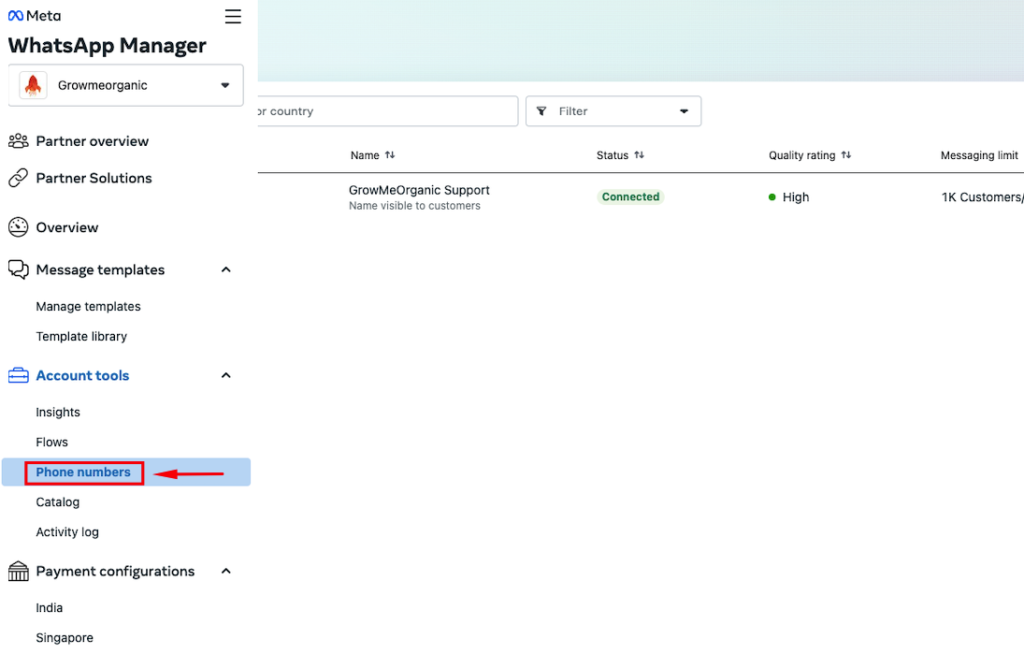
Task: Click the Overview gauge icon
Action: pyautogui.click(x=18, y=227)
